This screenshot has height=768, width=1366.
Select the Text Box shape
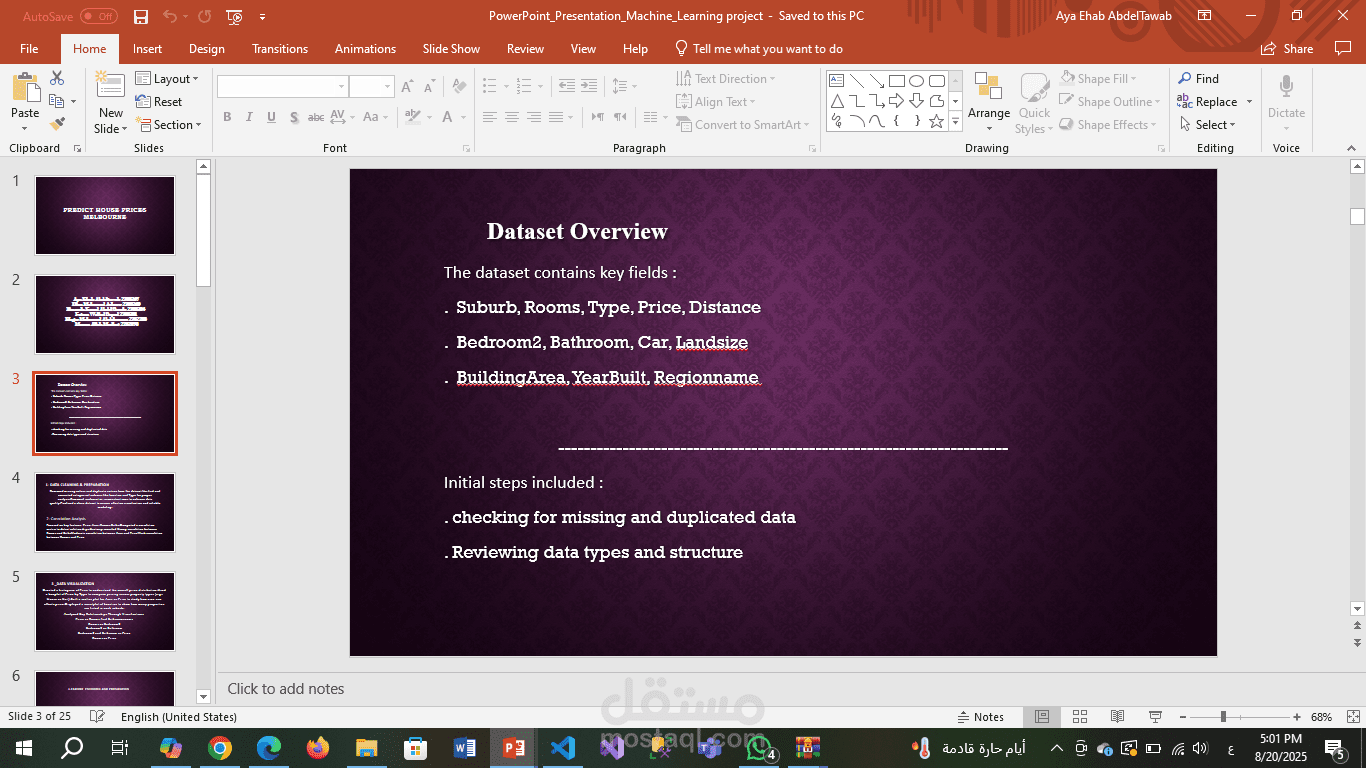point(836,81)
